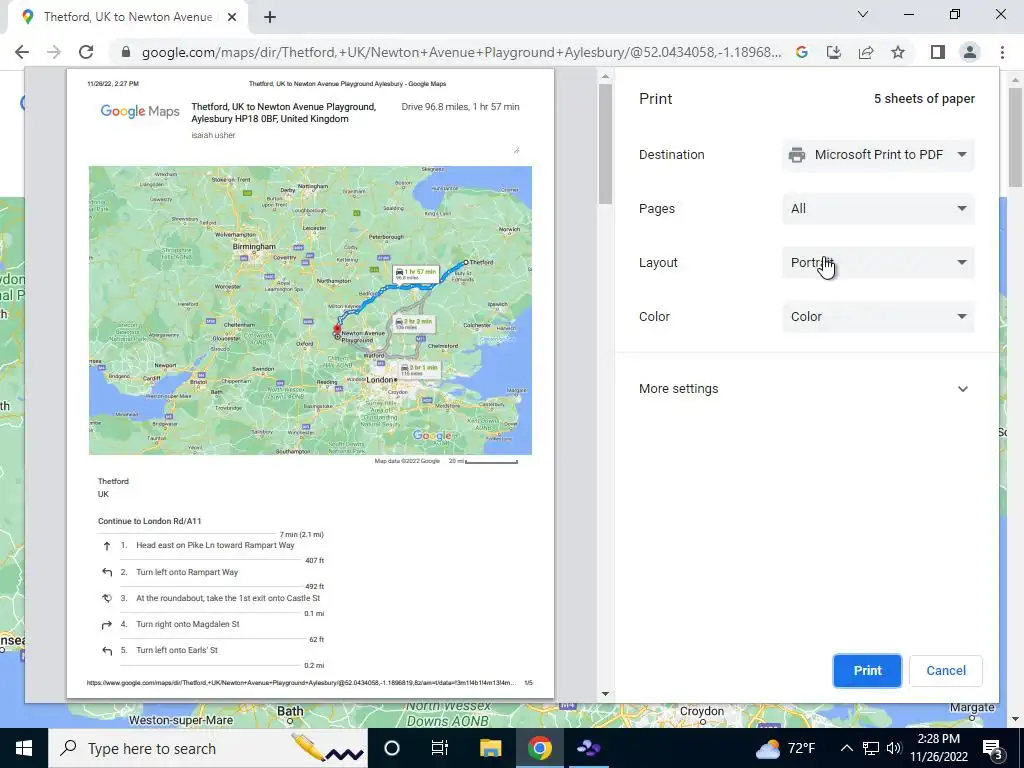Click the print preview scrollbar thumb
Image resolution: width=1024 pixels, height=768 pixels.
pyautogui.click(x=605, y=144)
